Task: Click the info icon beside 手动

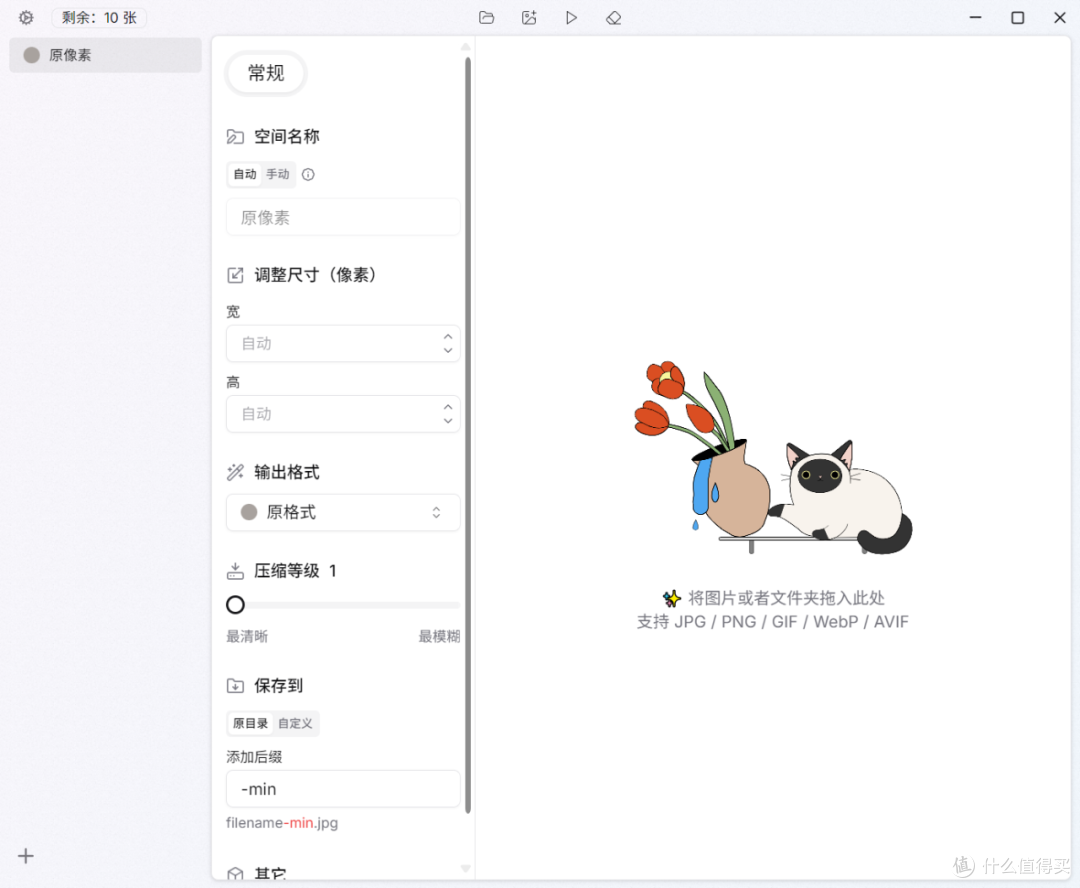Action: [309, 174]
